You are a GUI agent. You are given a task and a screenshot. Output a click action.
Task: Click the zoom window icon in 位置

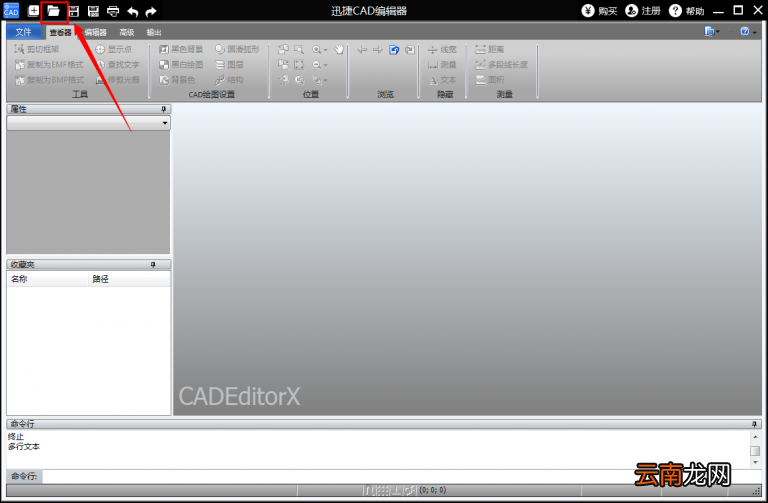click(299, 49)
